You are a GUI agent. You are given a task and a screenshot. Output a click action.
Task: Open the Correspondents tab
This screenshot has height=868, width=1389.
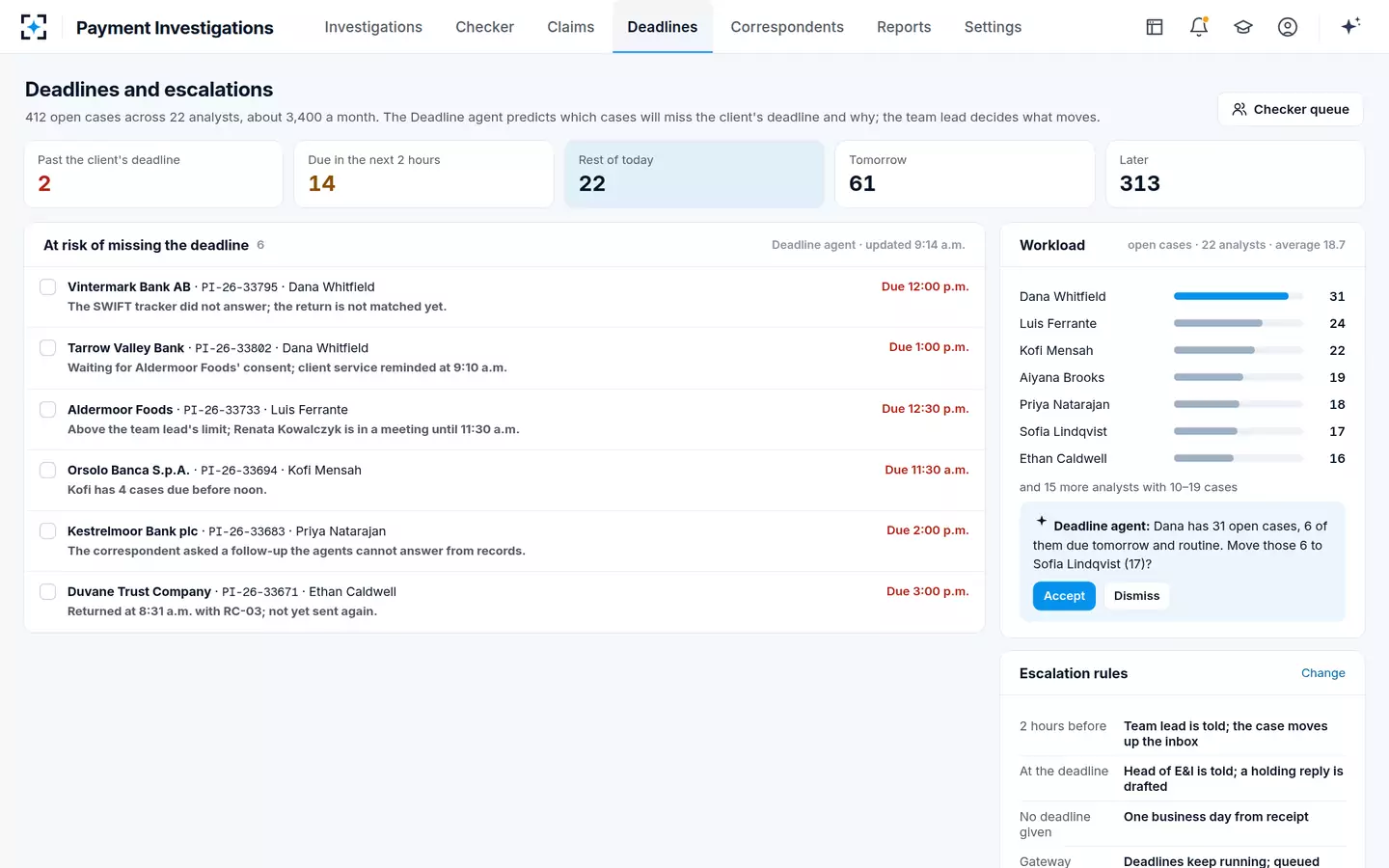(787, 27)
